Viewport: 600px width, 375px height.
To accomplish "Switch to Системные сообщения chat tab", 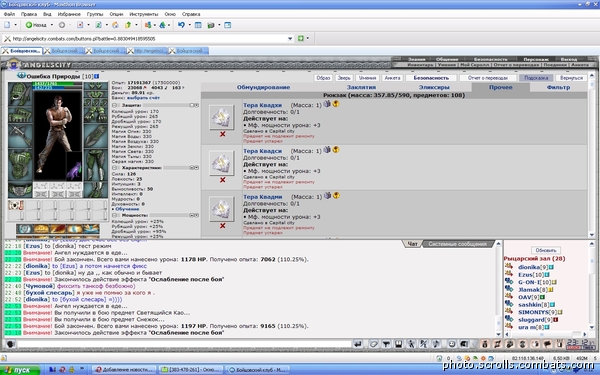I will pyautogui.click(x=457, y=244).
